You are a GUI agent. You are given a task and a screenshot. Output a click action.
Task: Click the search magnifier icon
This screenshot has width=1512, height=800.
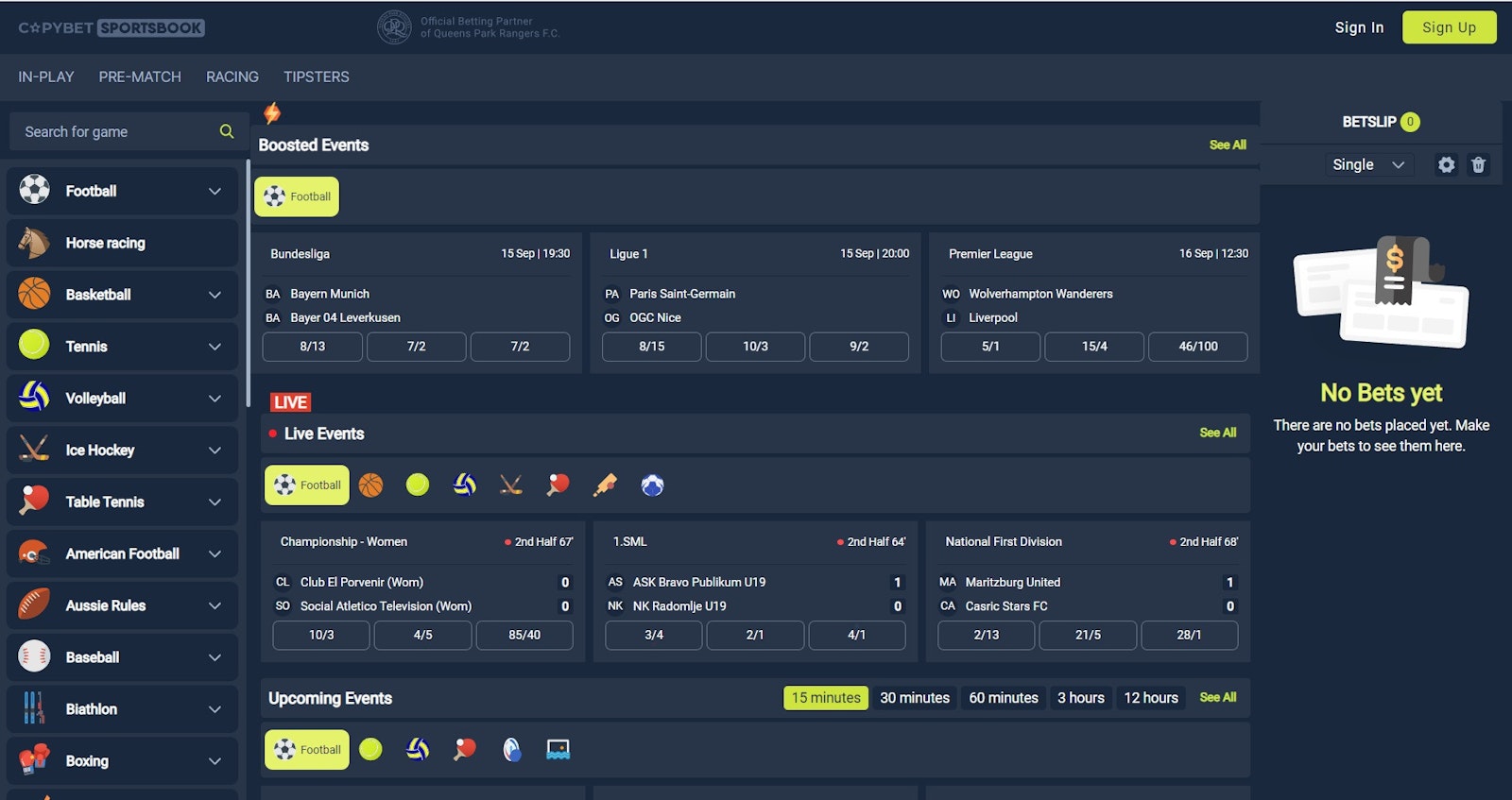click(227, 131)
